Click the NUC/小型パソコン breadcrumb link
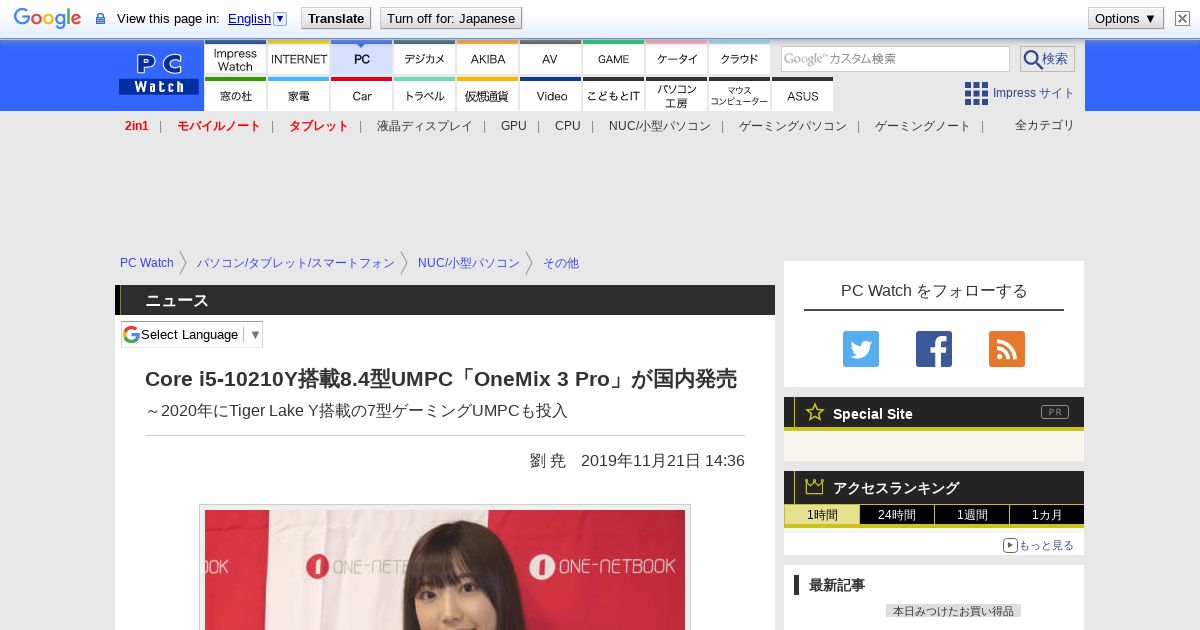 tap(469, 263)
